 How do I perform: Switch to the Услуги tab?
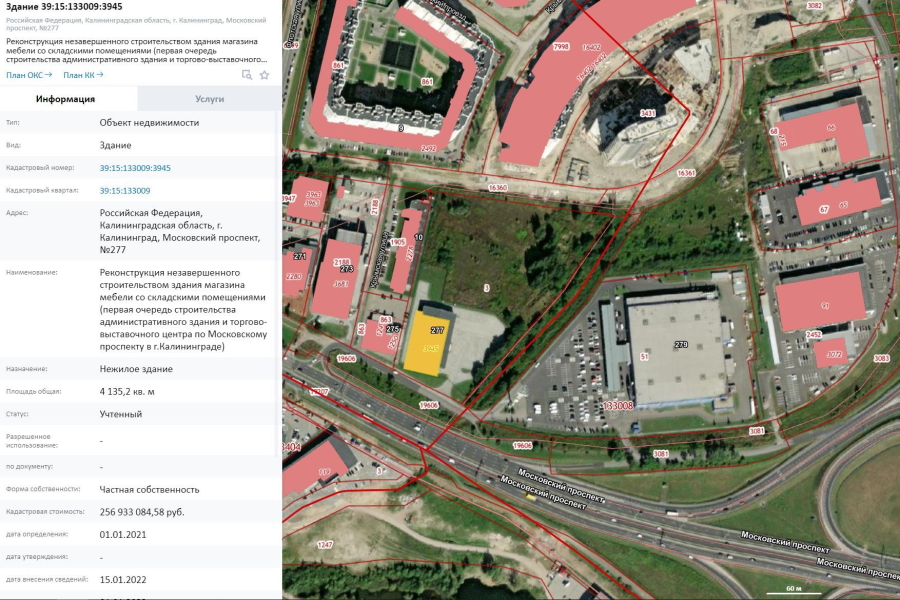[209, 99]
